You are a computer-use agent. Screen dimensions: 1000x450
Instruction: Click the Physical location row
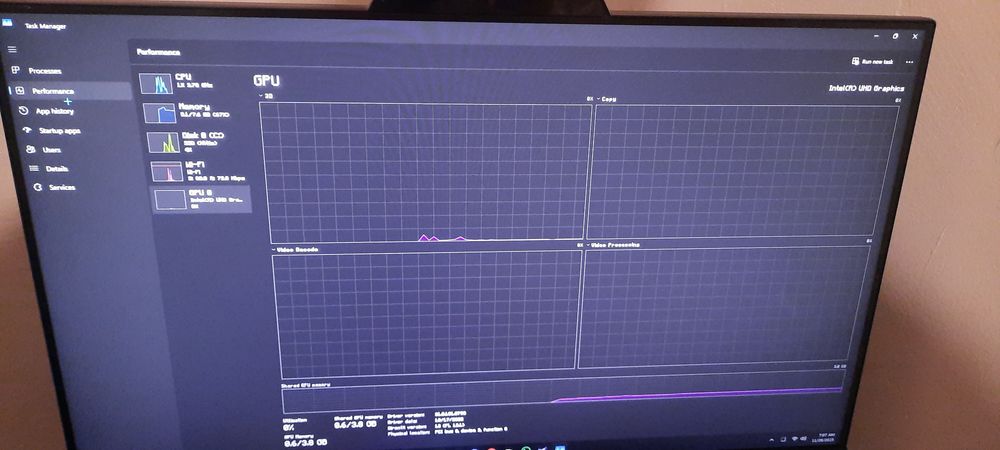(447, 432)
